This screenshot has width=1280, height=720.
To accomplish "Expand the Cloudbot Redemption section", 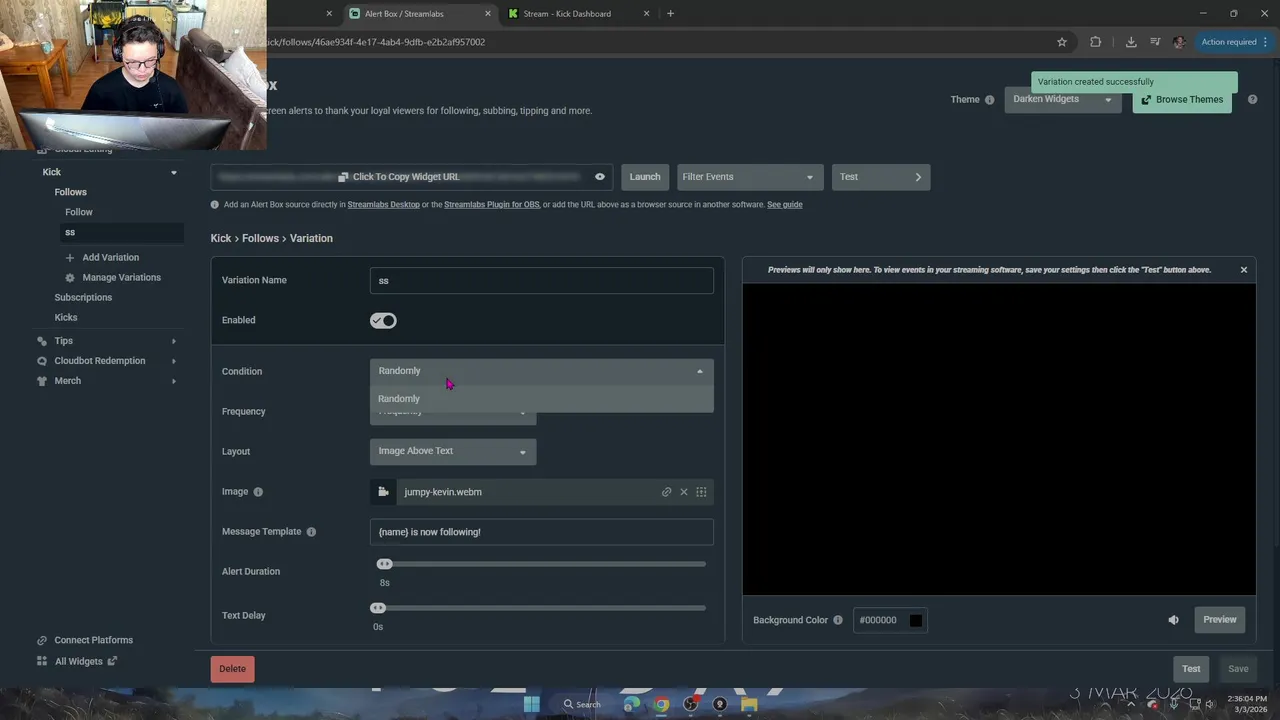I will pyautogui.click(x=173, y=361).
